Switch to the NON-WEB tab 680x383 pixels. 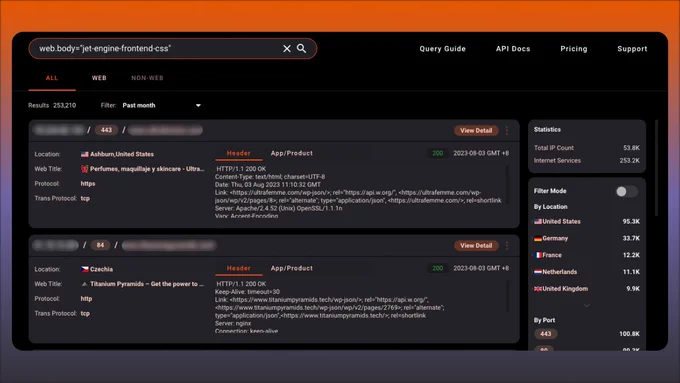click(x=147, y=78)
